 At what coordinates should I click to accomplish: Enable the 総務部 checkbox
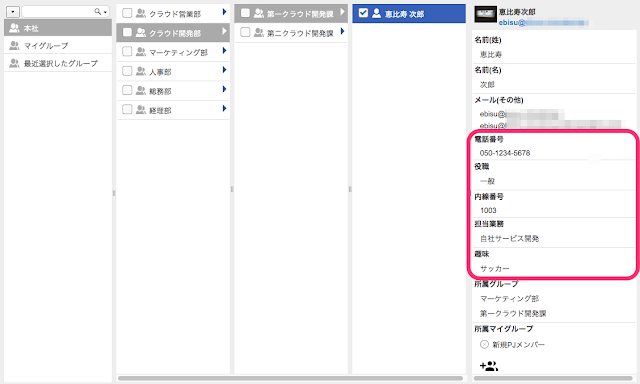pos(127,90)
